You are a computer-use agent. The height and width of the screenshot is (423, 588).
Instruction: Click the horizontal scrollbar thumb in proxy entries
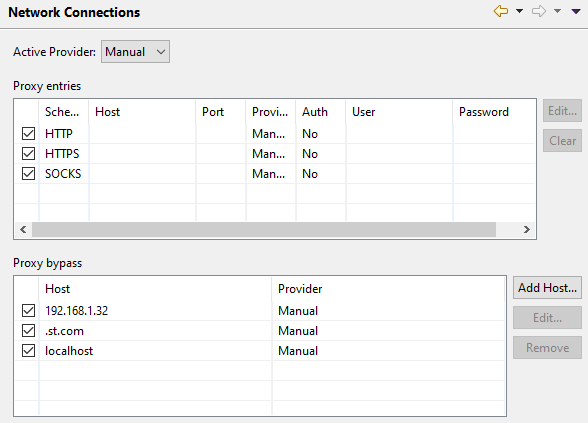coord(264,230)
